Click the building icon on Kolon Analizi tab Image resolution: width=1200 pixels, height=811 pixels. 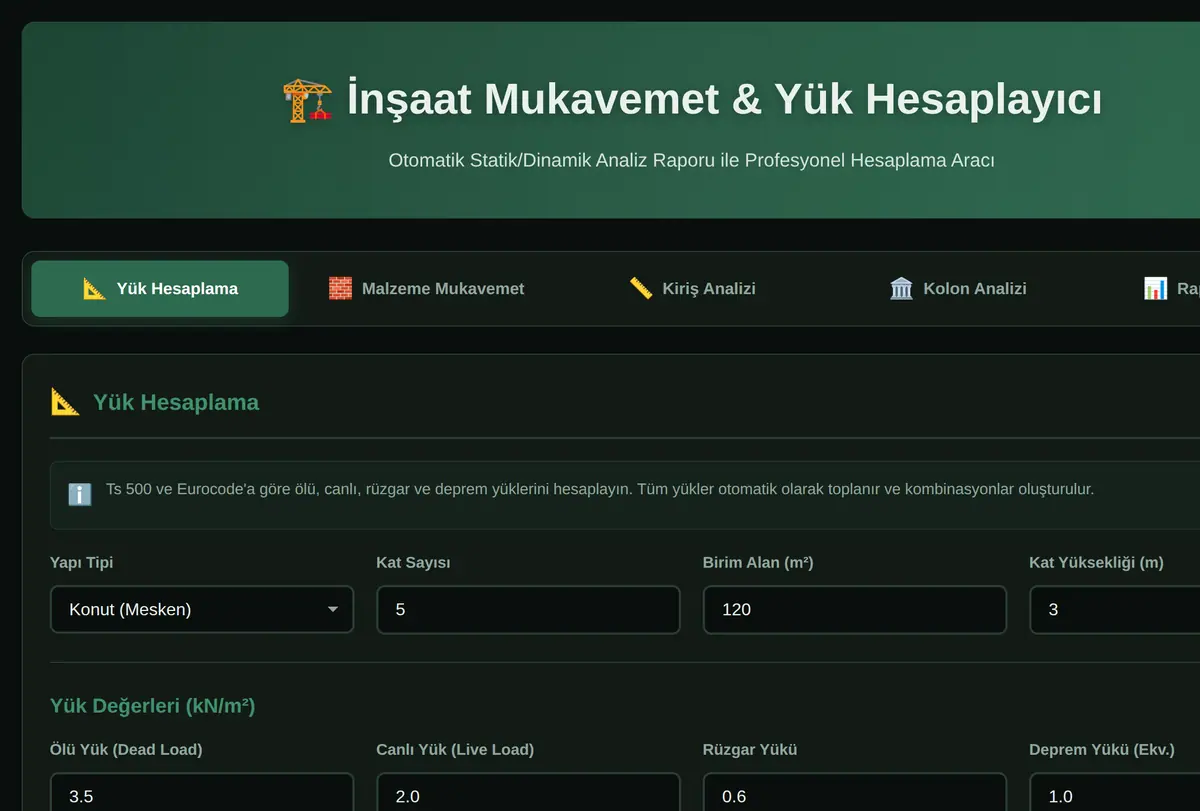click(901, 289)
